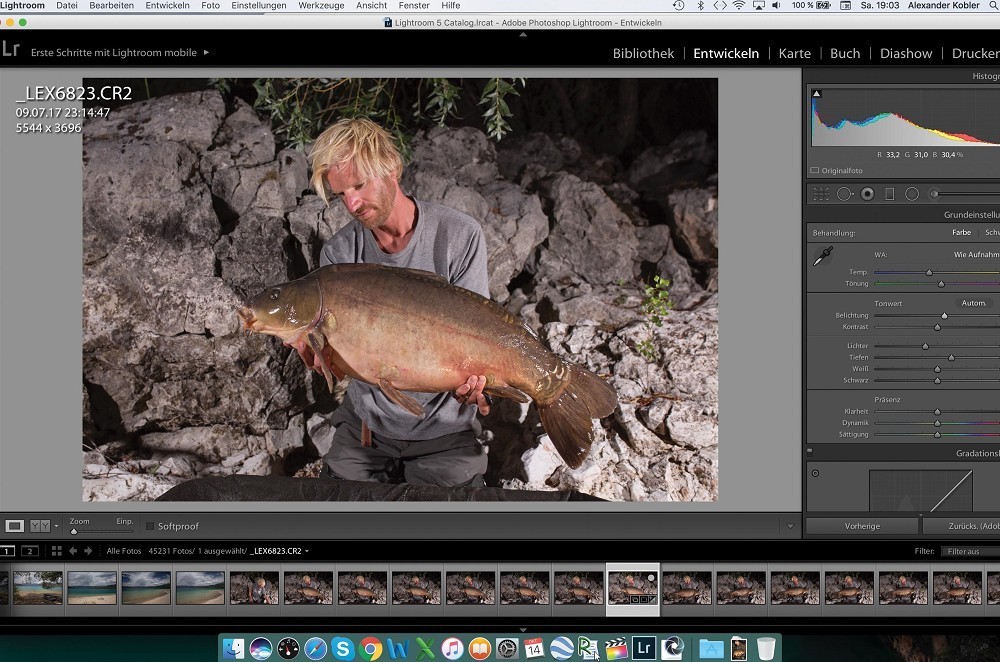The height and width of the screenshot is (662, 1000).
Task: Collapse the filmstrip with bottom arrow
Action: pos(523,629)
